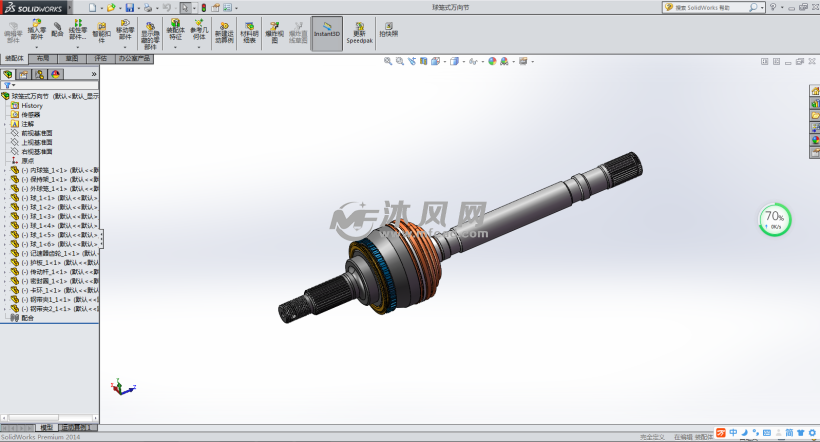Screen dimensions: 820x442
Task: Open SolidWorks Resources home task pane tab
Action: [x=815, y=91]
